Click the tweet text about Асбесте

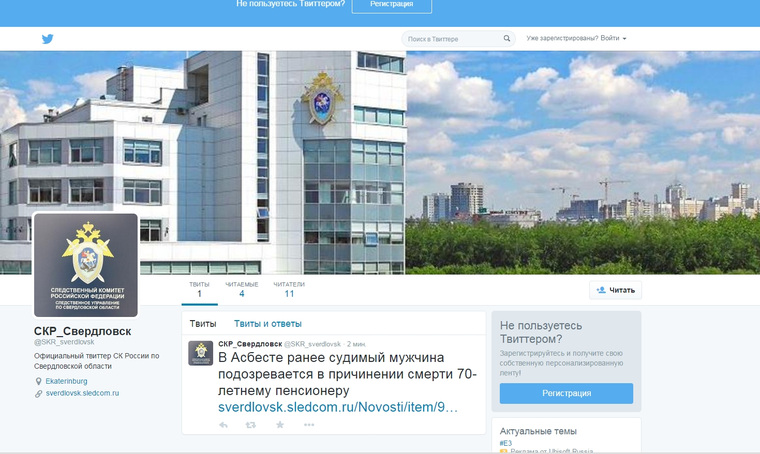tap(348, 374)
